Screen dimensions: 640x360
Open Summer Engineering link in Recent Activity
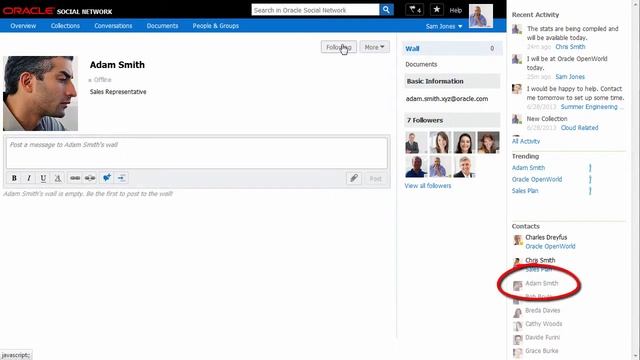coord(592,107)
